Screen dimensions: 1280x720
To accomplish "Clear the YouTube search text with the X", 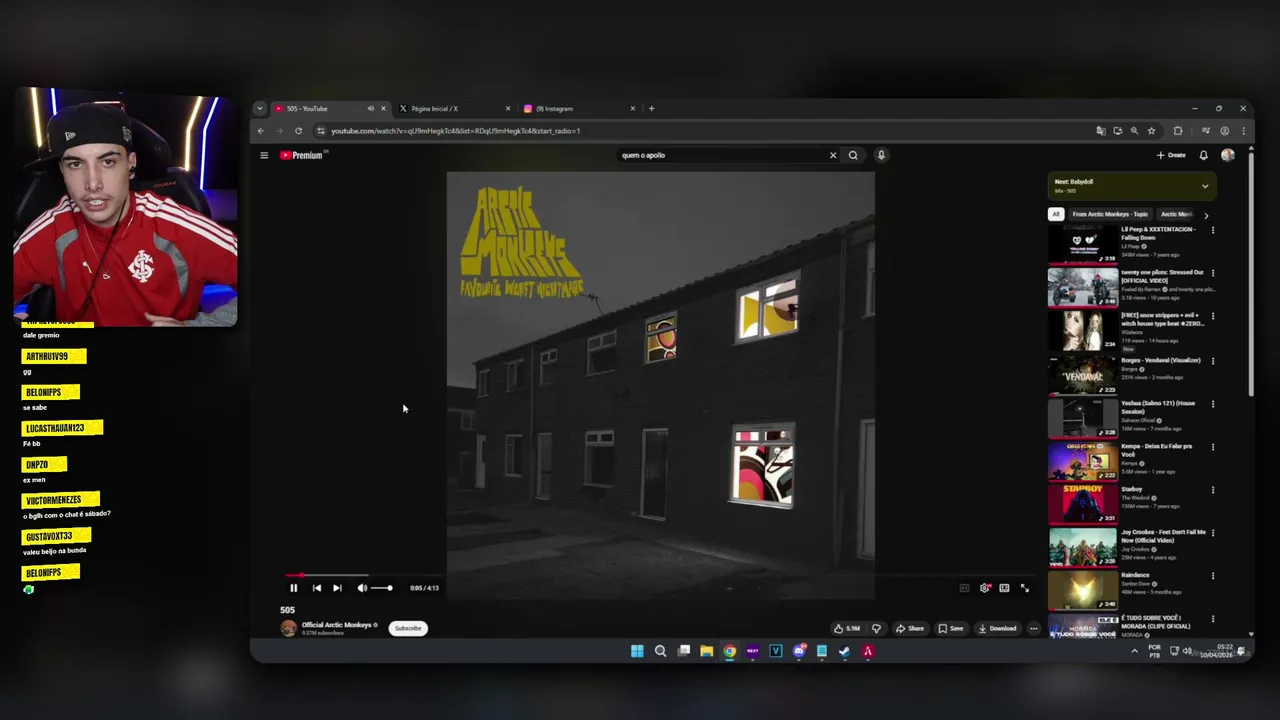I will 833,155.
